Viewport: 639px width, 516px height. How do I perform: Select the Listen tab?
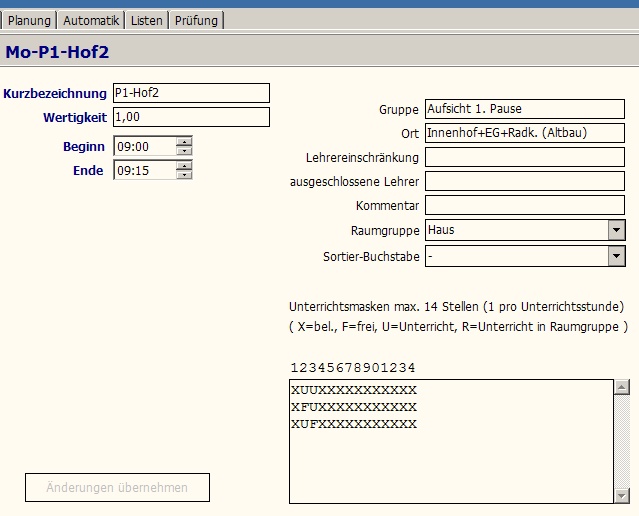[x=146, y=20]
